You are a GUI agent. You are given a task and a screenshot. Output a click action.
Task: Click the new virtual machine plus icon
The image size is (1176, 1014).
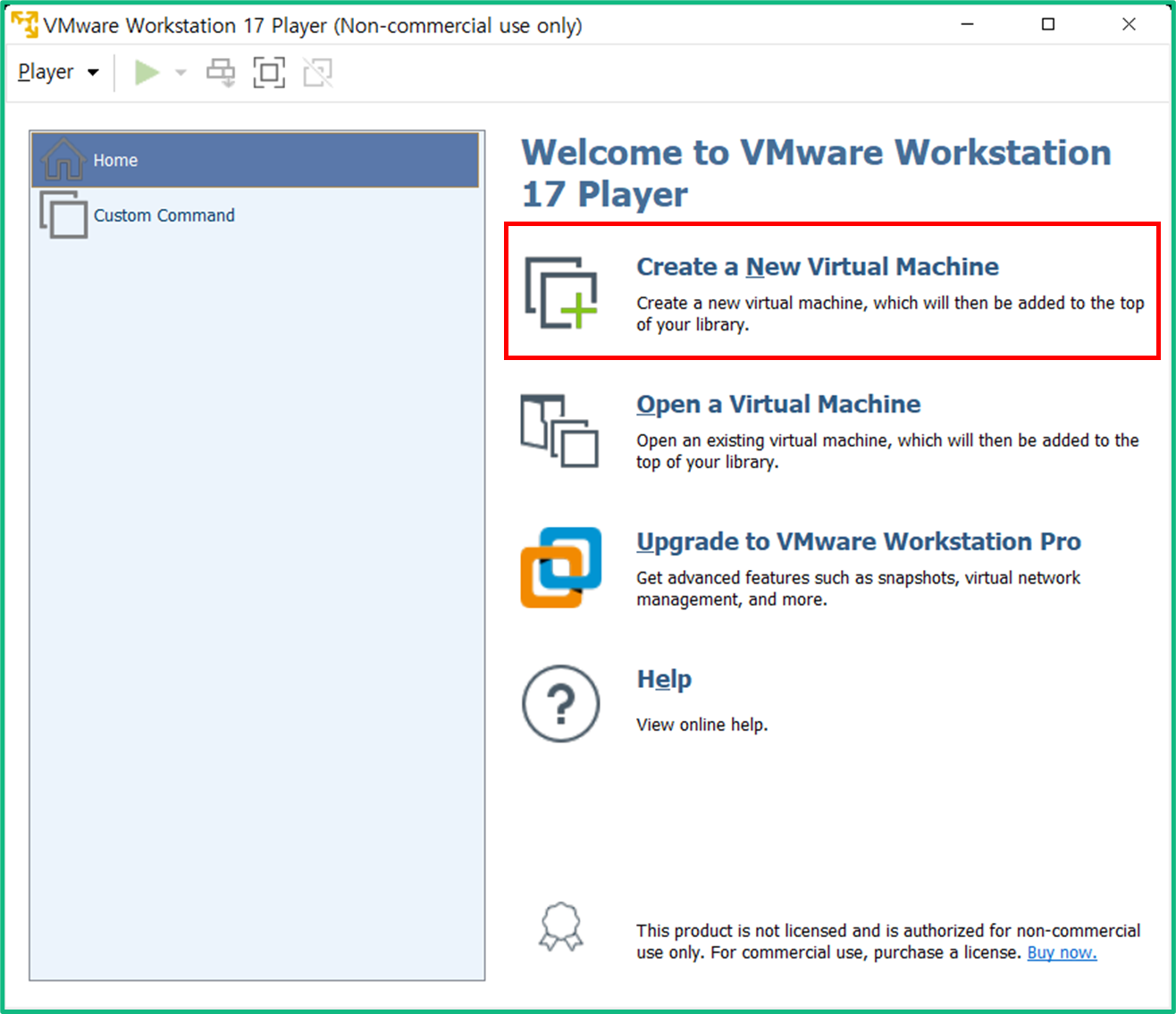pos(561,293)
